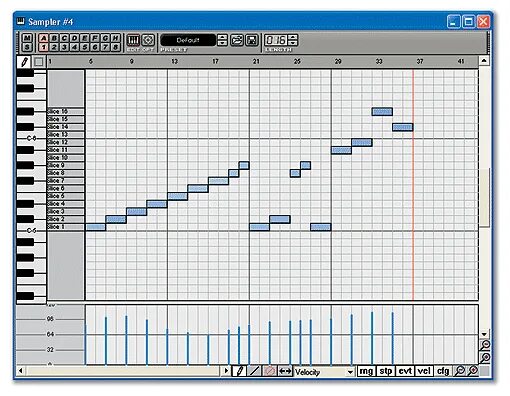Image resolution: width=510 pixels, height=396 pixels.
Task: Select the square selection tool beside the pencil
Action: click(39, 62)
